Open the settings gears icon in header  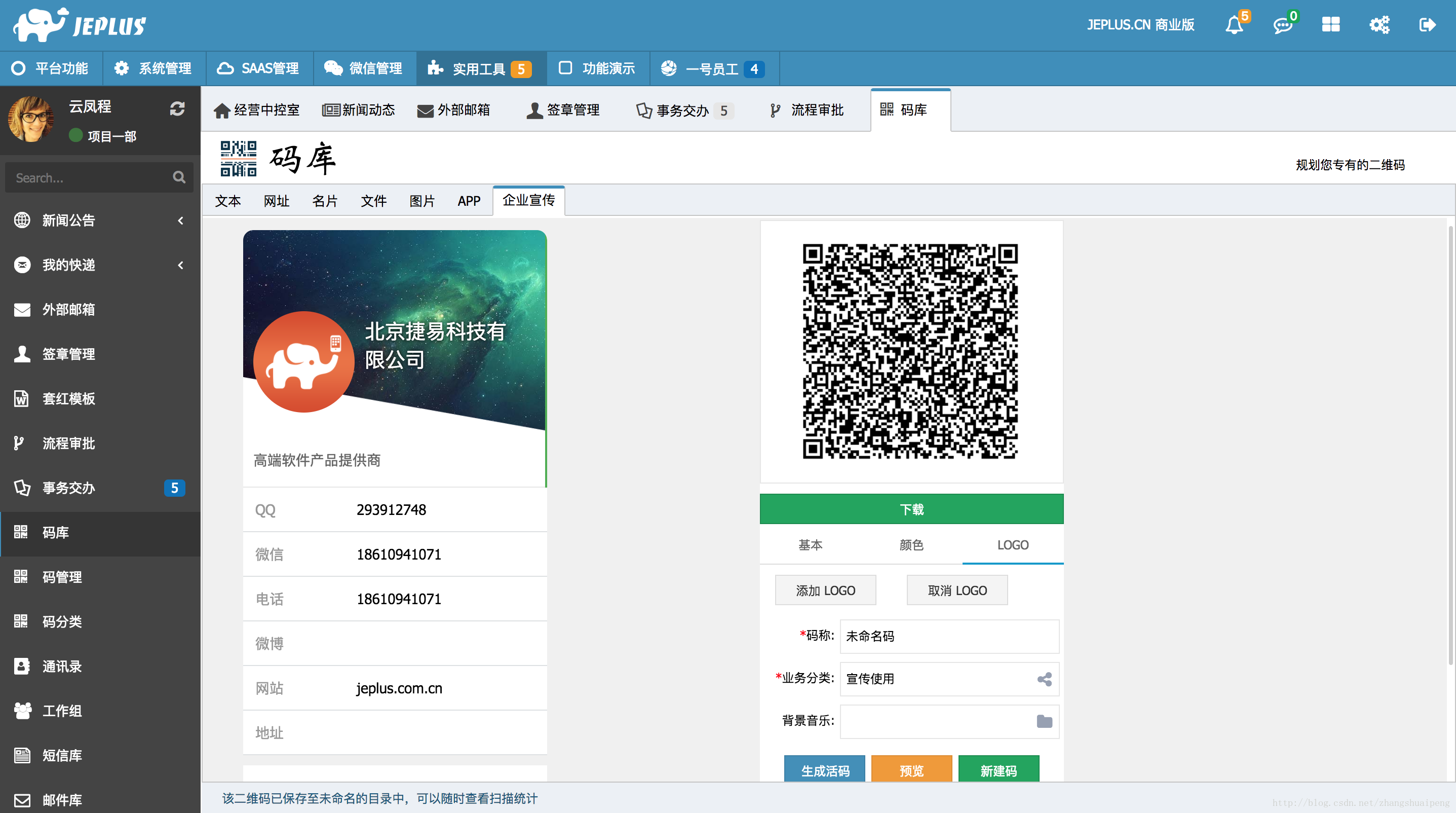[1379, 24]
